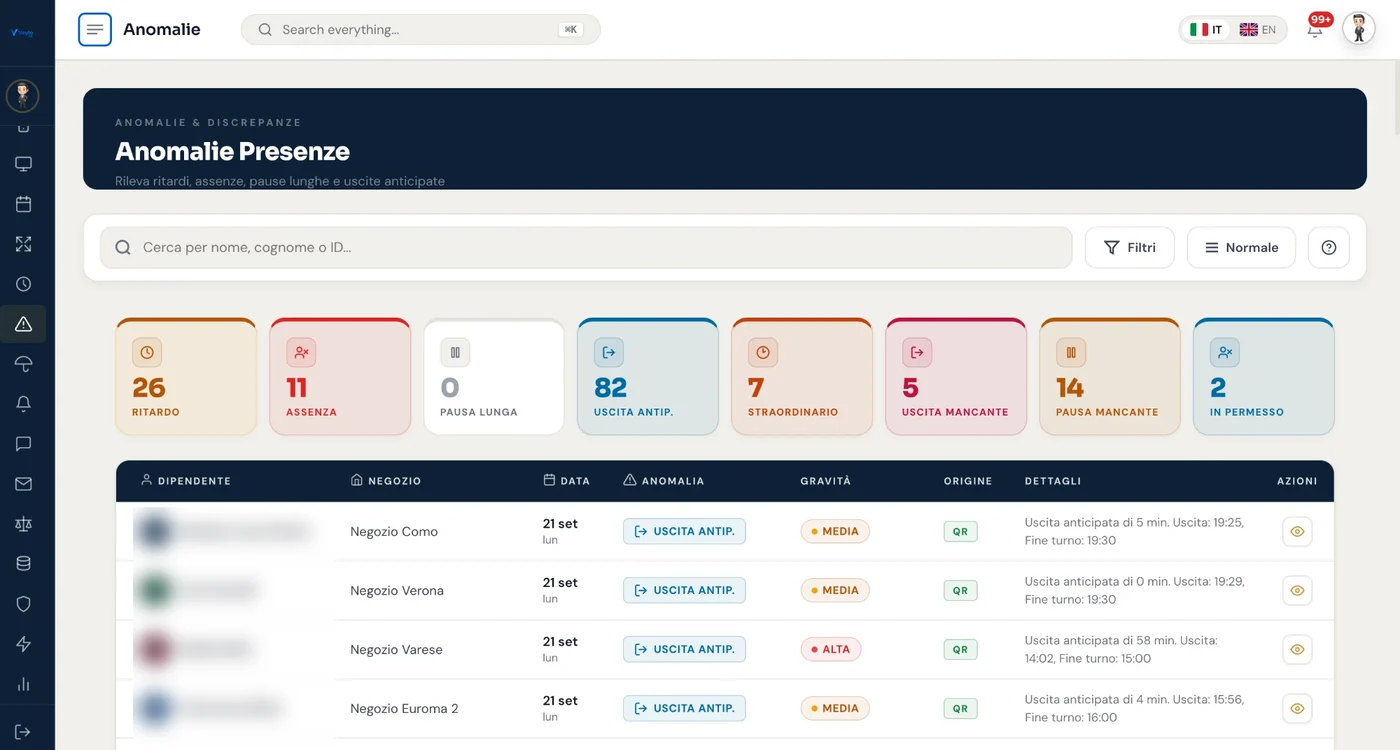The width and height of the screenshot is (1400, 750).
Task: Open the hamburger menu next to Anomalie
Action: [95, 29]
